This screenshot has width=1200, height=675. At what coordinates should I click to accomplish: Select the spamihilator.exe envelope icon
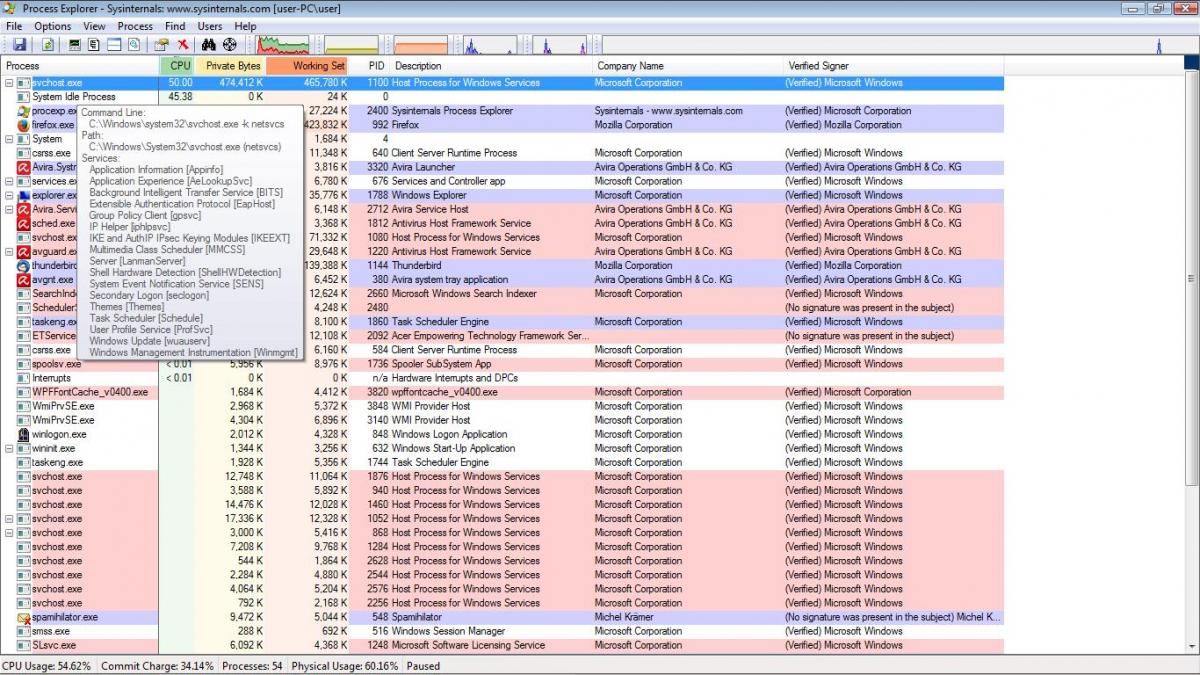click(x=24, y=617)
